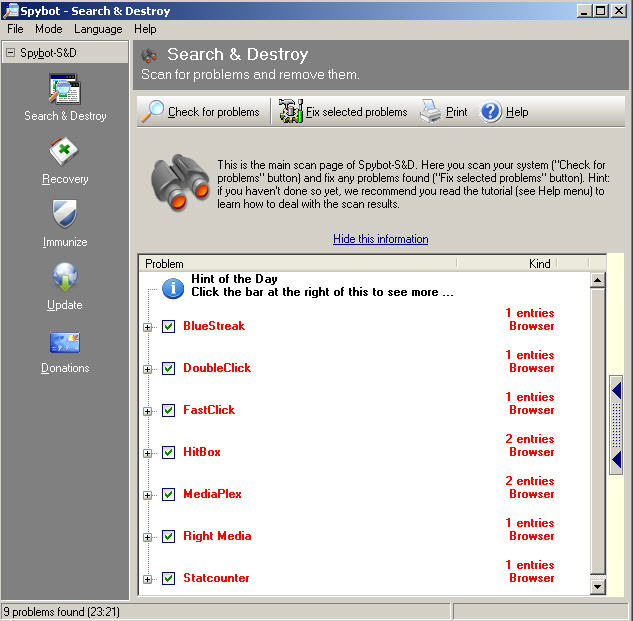633x621 pixels.
Task: Click the Help toolbar label
Action: tap(517, 112)
